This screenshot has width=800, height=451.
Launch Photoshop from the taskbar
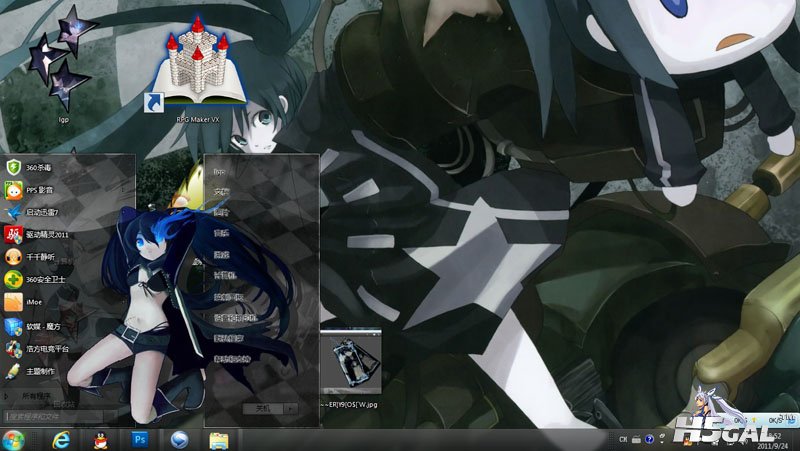pyautogui.click(x=140, y=439)
